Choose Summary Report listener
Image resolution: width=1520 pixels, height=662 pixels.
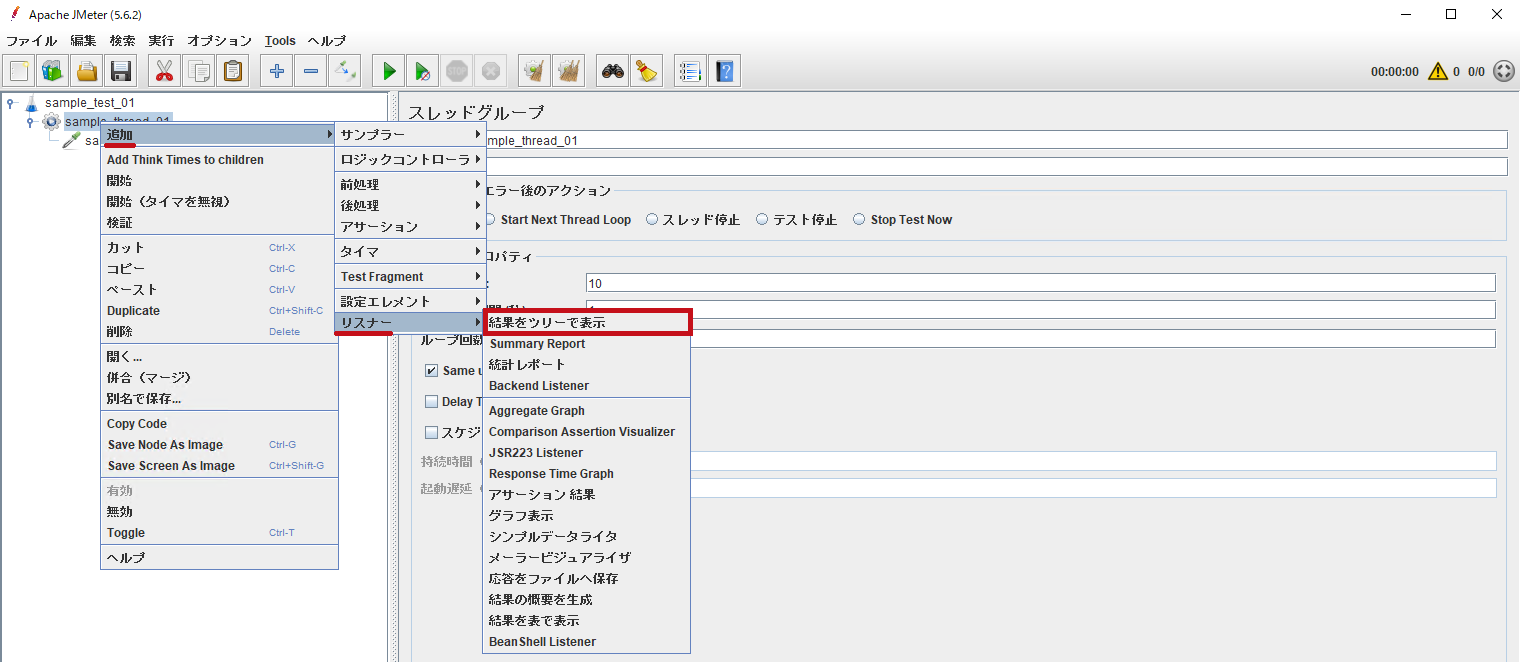click(587, 343)
